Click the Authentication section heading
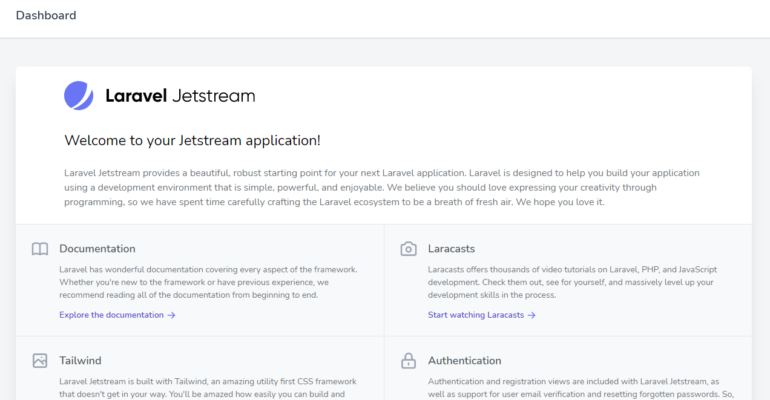The image size is (770, 400). point(465,361)
